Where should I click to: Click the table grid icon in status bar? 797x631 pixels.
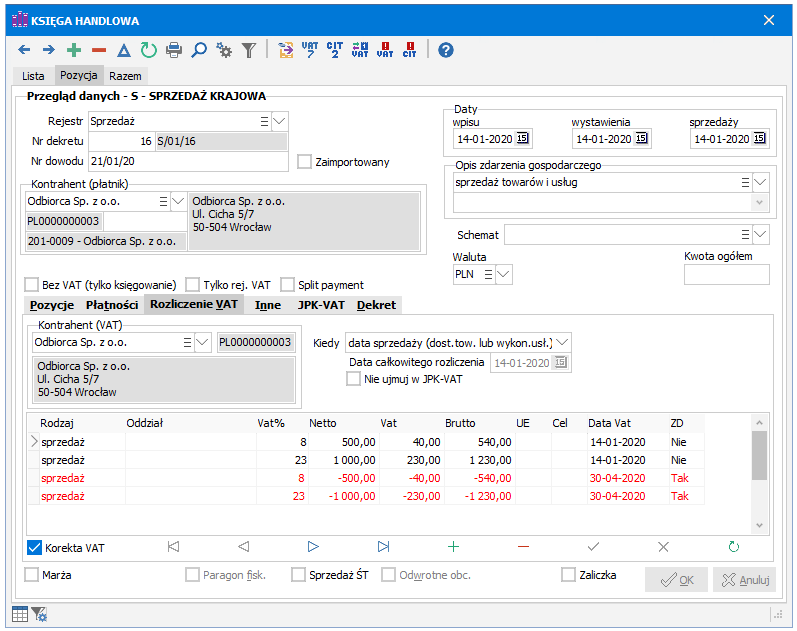[20, 614]
